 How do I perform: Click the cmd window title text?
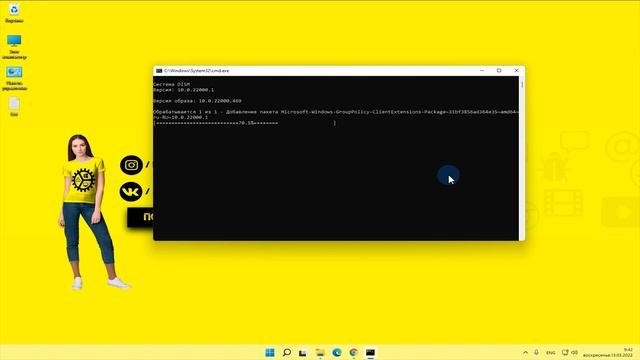[x=196, y=71]
